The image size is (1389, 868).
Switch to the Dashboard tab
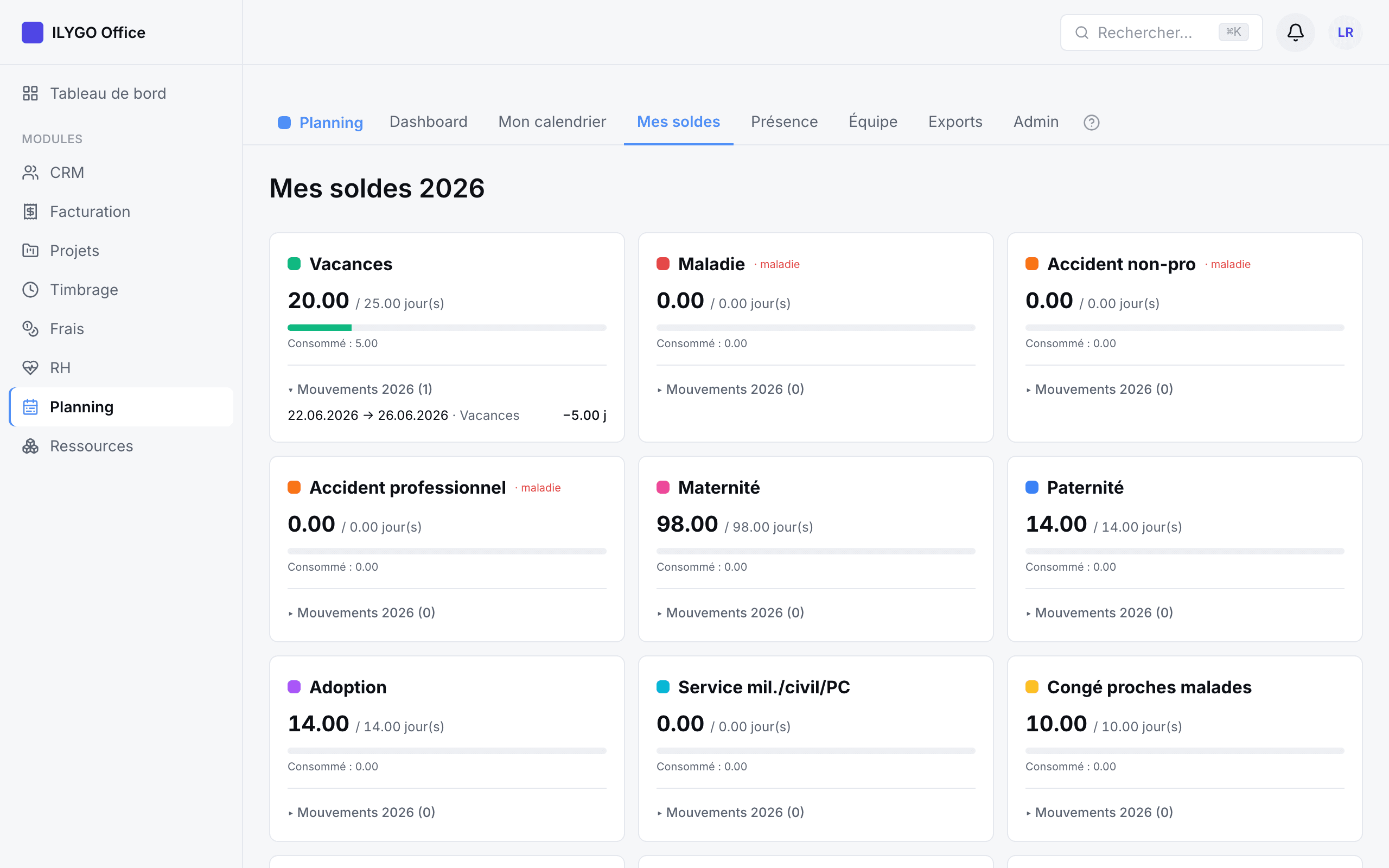pos(428,122)
